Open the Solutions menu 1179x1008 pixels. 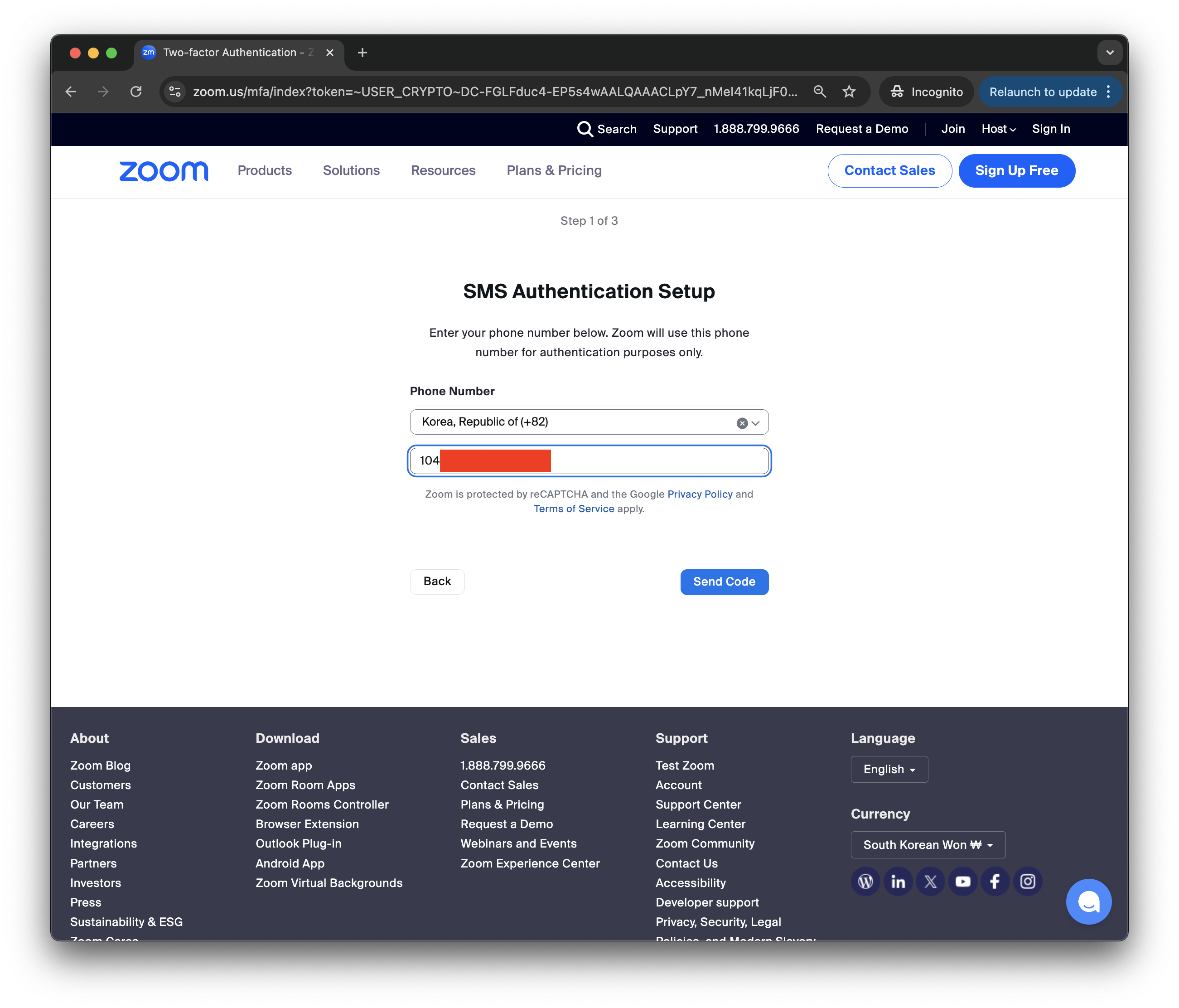pyautogui.click(x=351, y=170)
